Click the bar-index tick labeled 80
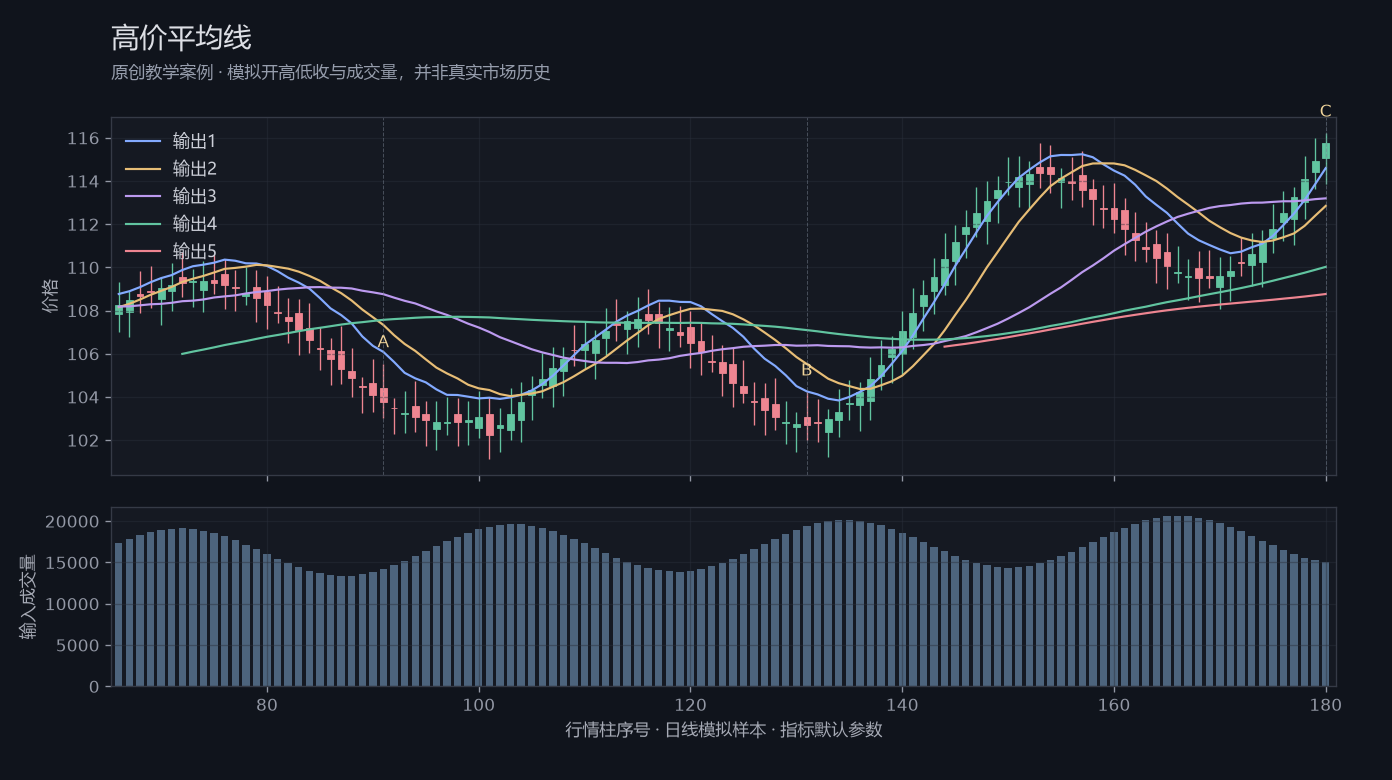This screenshot has height=780, width=1392. [267, 704]
